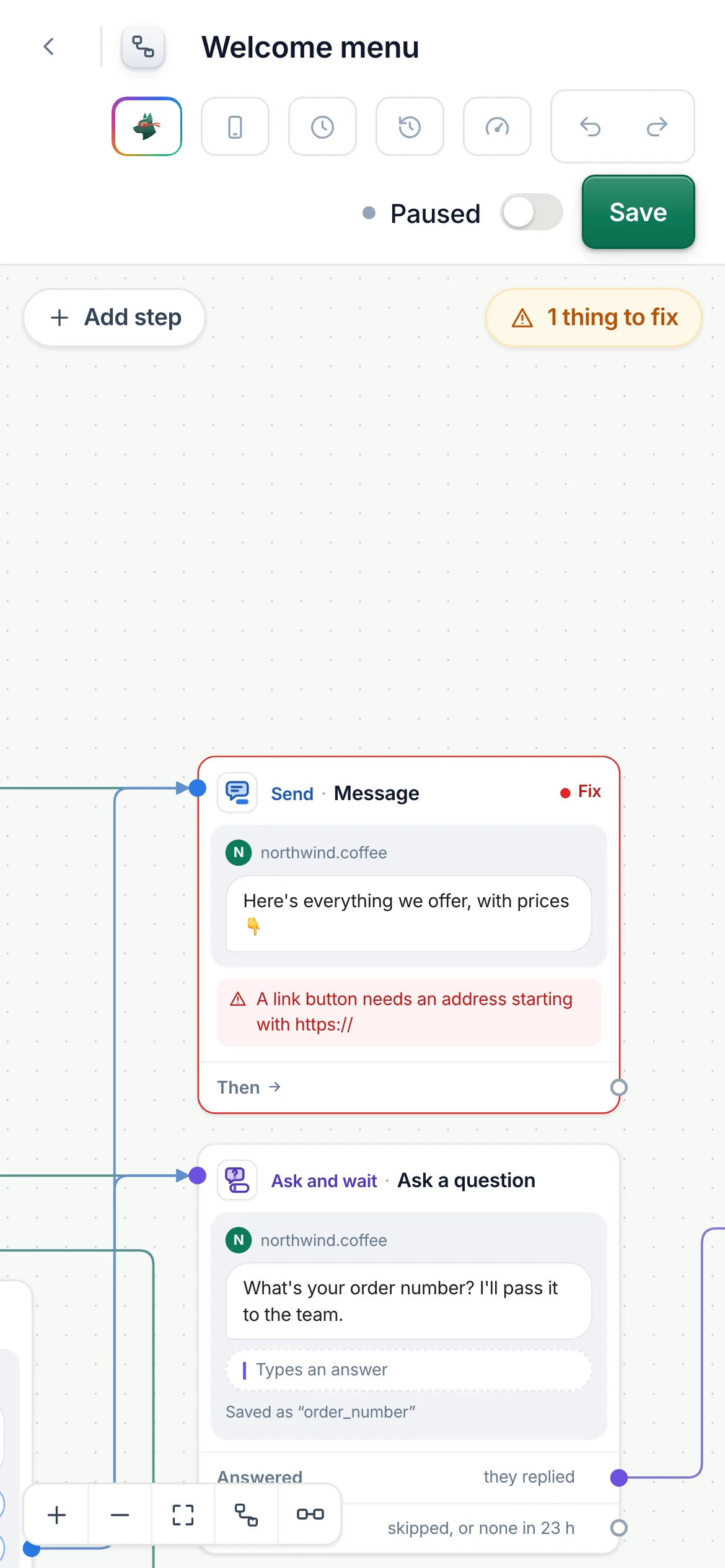Image resolution: width=725 pixels, height=1568 pixels.
Task: Click the skipped output connector circle
Action: 618,1528
